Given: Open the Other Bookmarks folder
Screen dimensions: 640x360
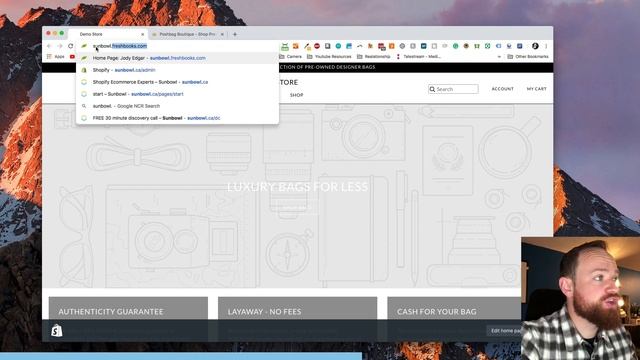Looking at the screenshot, I should point(528,57).
